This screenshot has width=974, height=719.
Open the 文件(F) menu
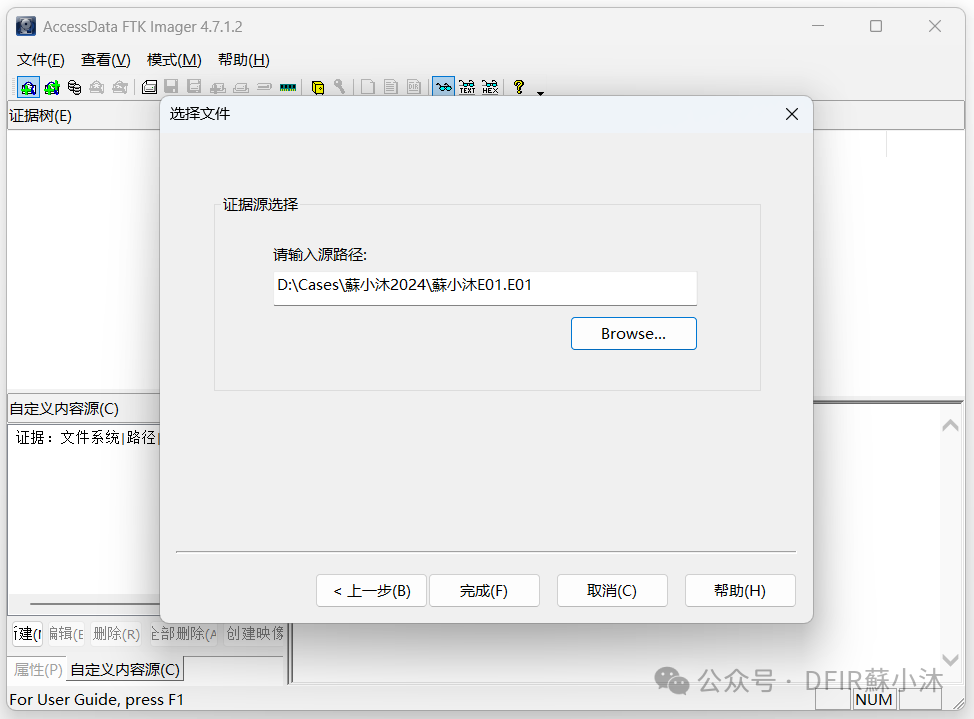[40, 60]
